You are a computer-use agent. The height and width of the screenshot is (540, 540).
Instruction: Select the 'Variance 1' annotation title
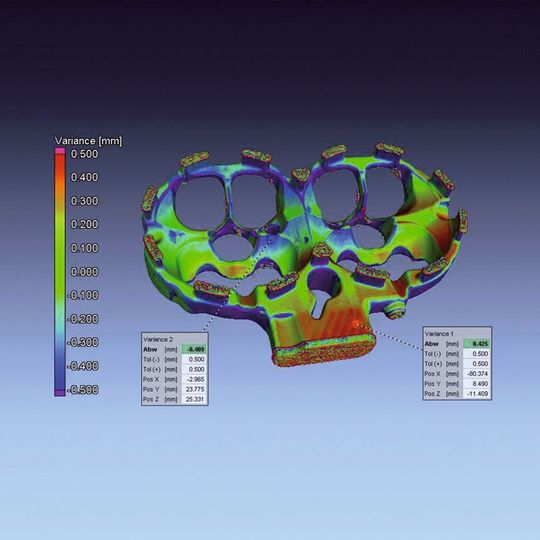[439, 334]
